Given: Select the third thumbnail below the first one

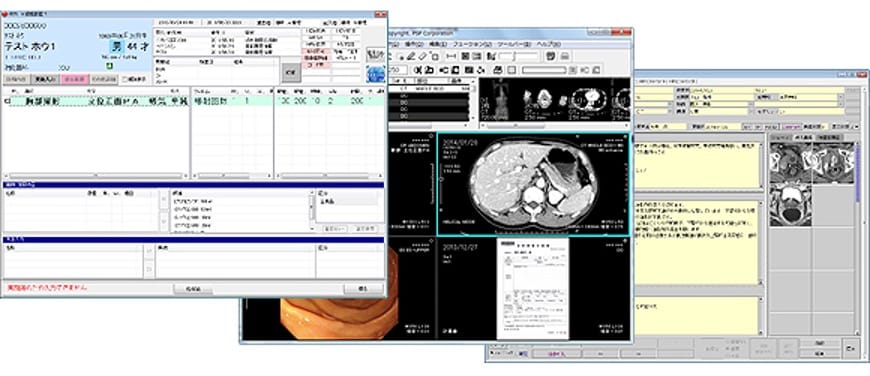Looking at the screenshot, I should 791,205.
